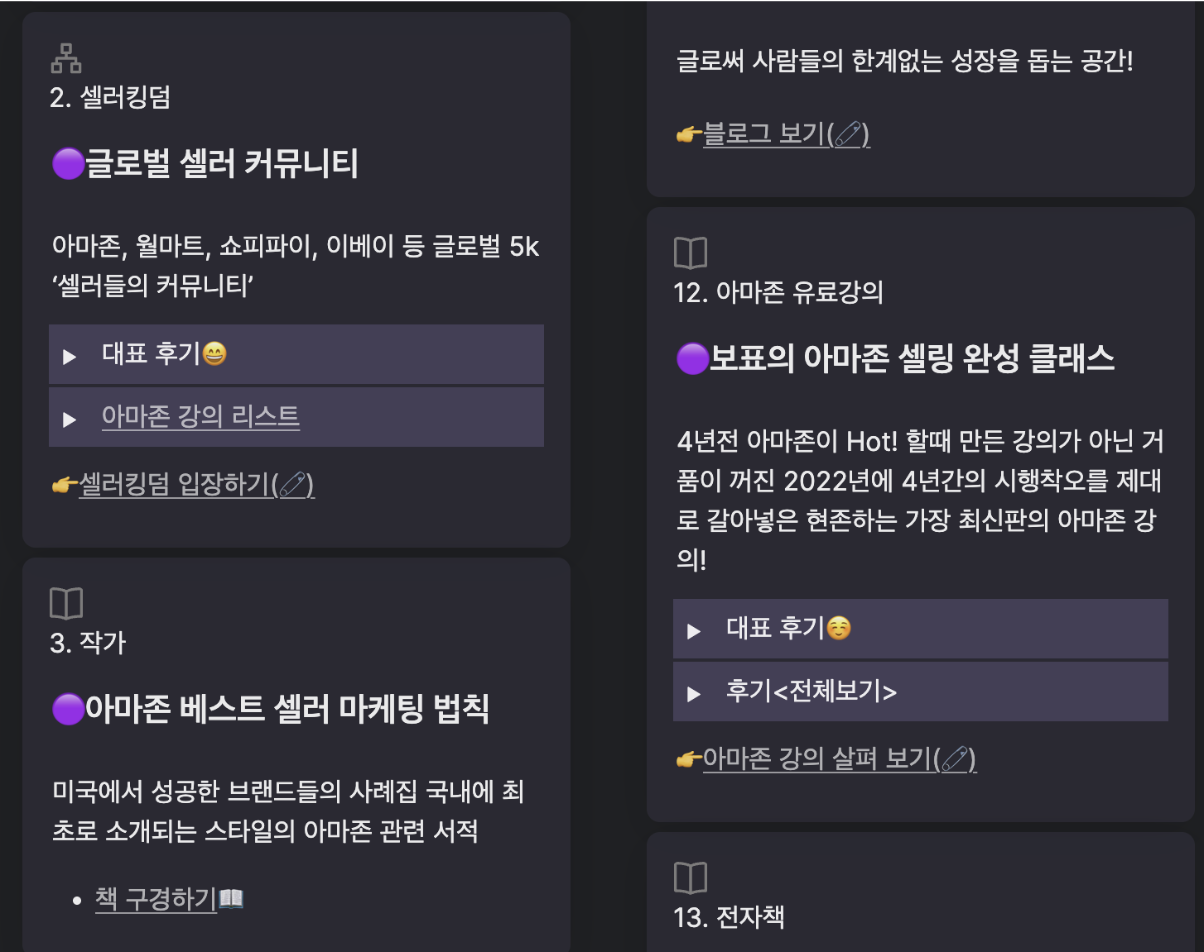Click the sitemap icon above 셀러킹덤

point(66,57)
